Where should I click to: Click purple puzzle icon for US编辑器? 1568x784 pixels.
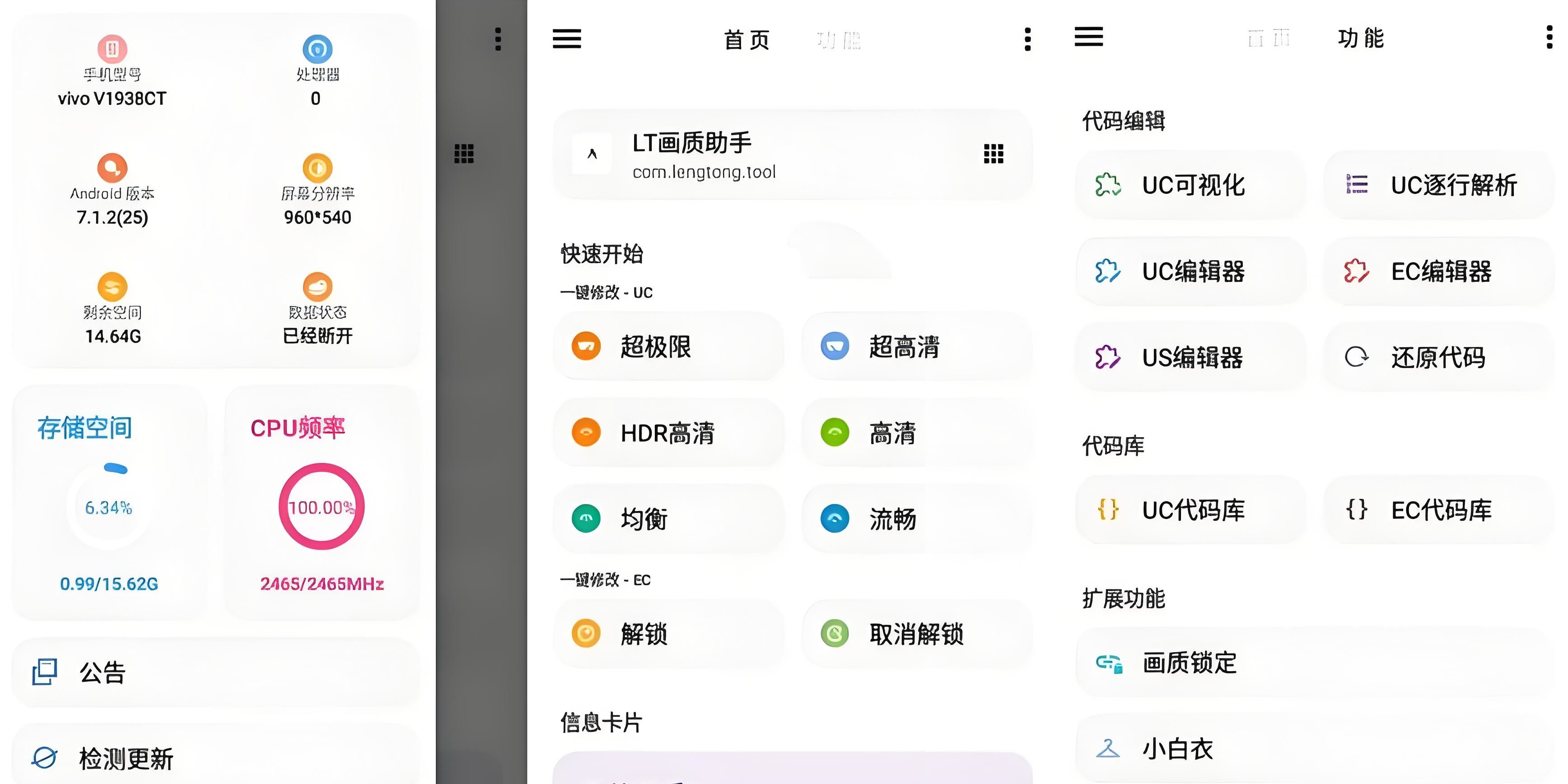point(1108,357)
